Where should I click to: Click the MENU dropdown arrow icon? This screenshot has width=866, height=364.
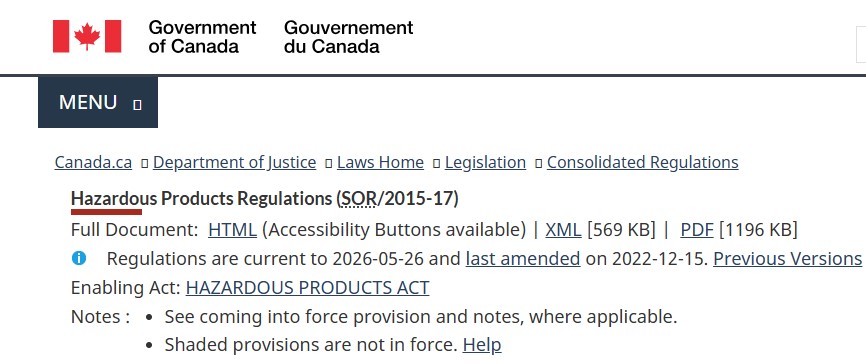(x=138, y=104)
